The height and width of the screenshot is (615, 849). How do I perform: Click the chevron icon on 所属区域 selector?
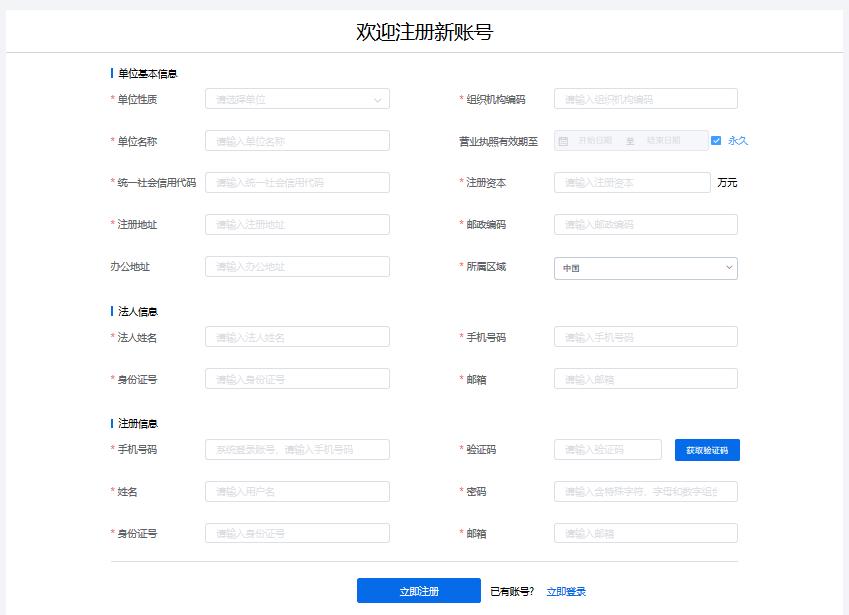[728, 268]
